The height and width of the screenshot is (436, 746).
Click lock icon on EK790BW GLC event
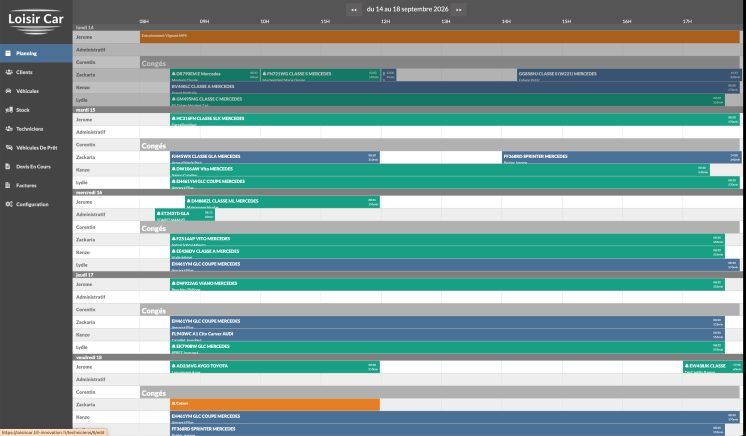[174, 346]
